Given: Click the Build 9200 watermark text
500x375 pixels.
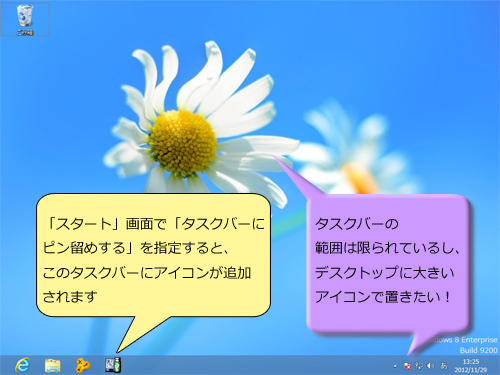Looking at the screenshot, I should (479, 350).
